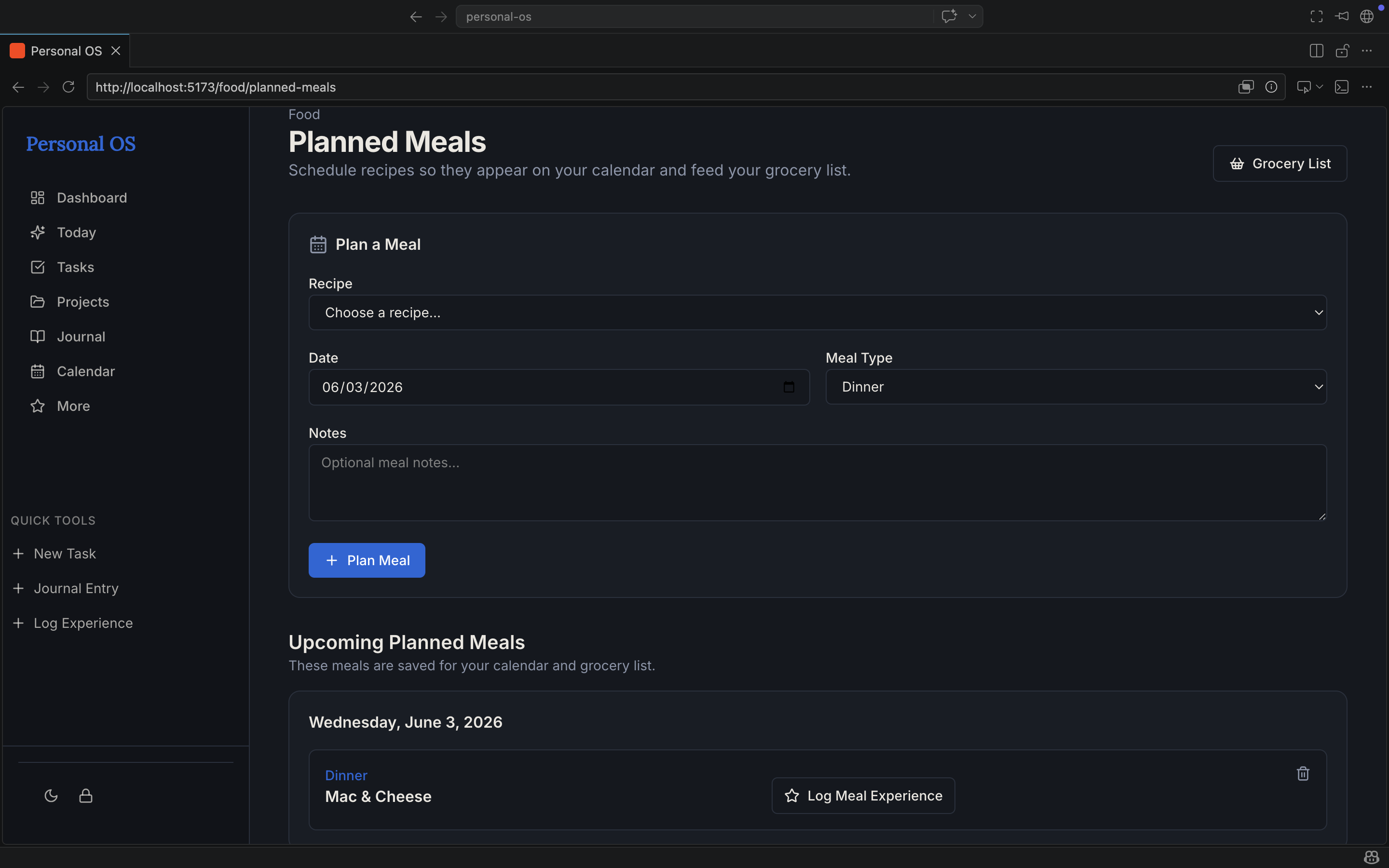
Task: Click the Wednesday, June 3, 2026 heading
Action: [406, 722]
